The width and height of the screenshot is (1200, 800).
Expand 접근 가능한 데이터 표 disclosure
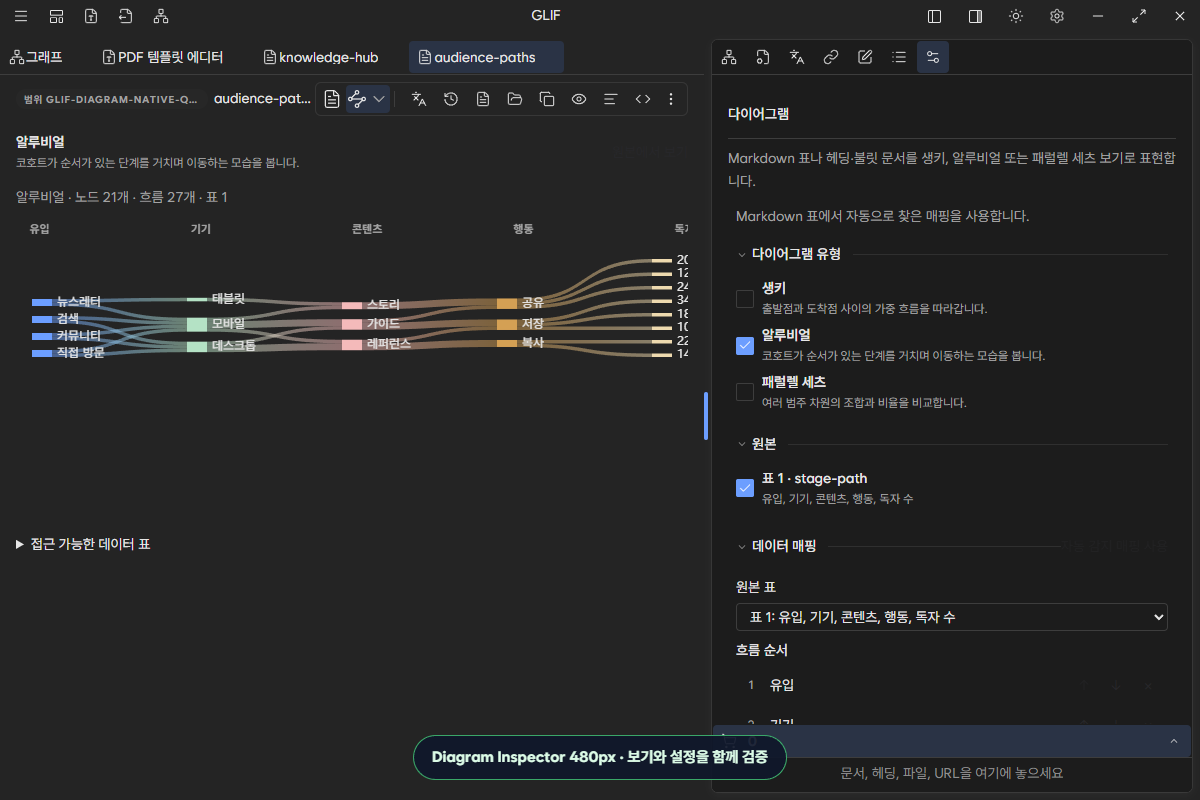tap(83, 544)
